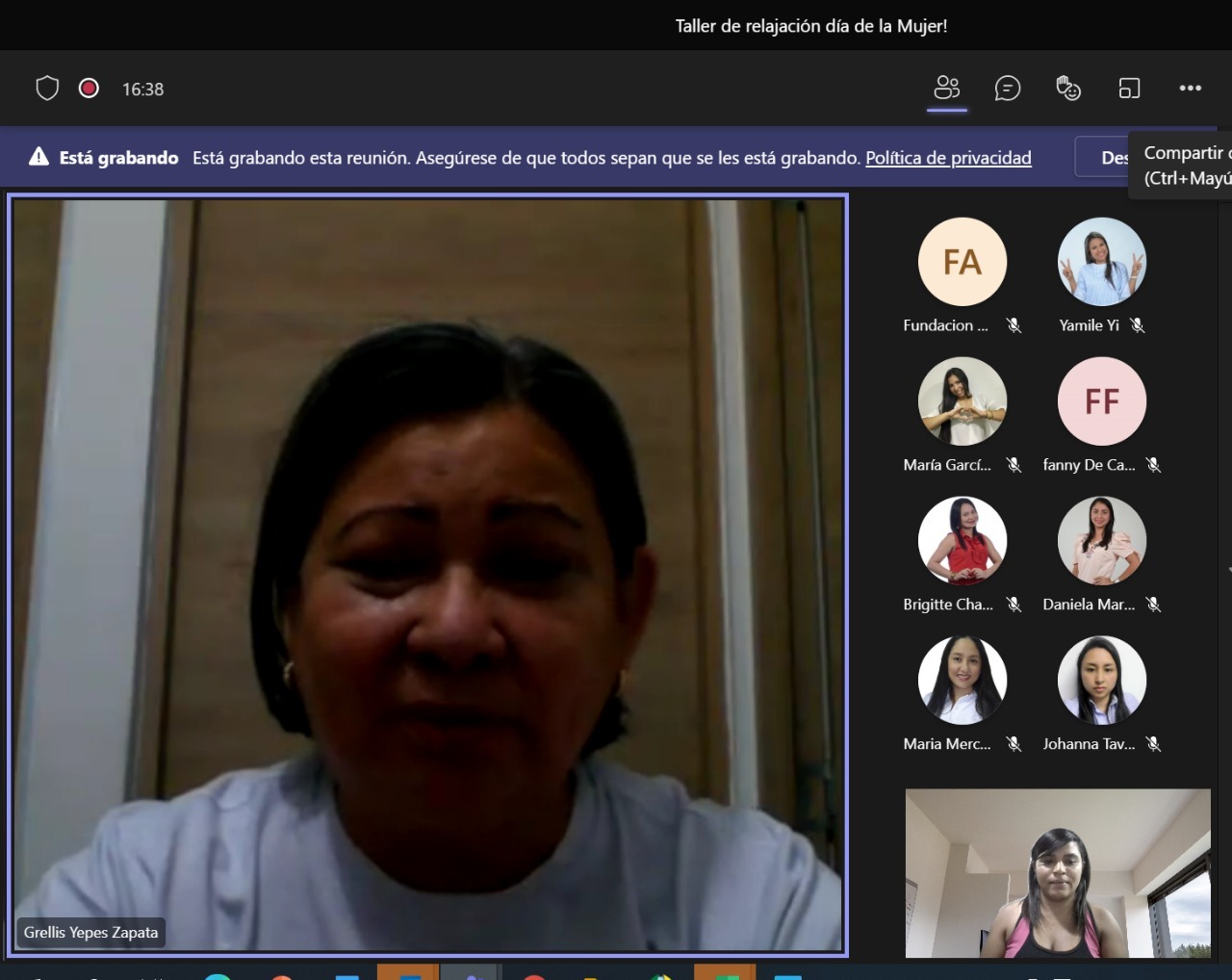Click María García's profile picture
The width and height of the screenshot is (1232, 980).
pyautogui.click(x=962, y=401)
